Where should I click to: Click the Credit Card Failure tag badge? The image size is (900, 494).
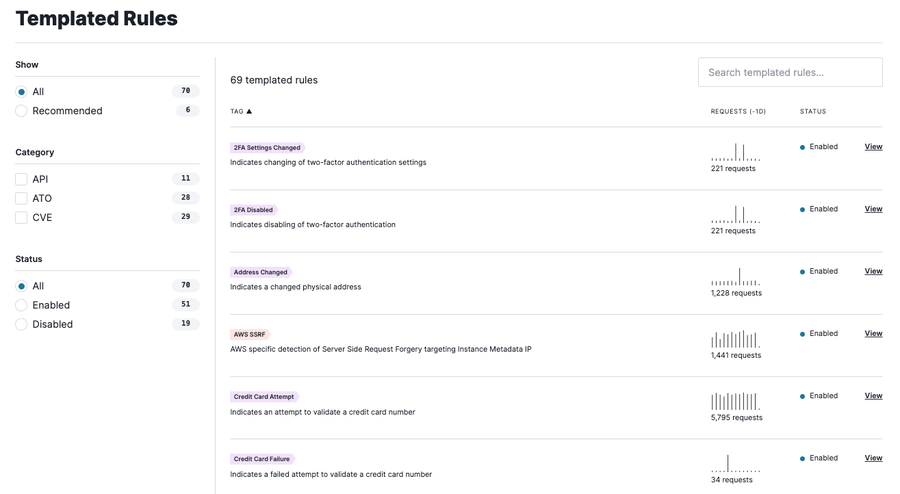click(262, 459)
